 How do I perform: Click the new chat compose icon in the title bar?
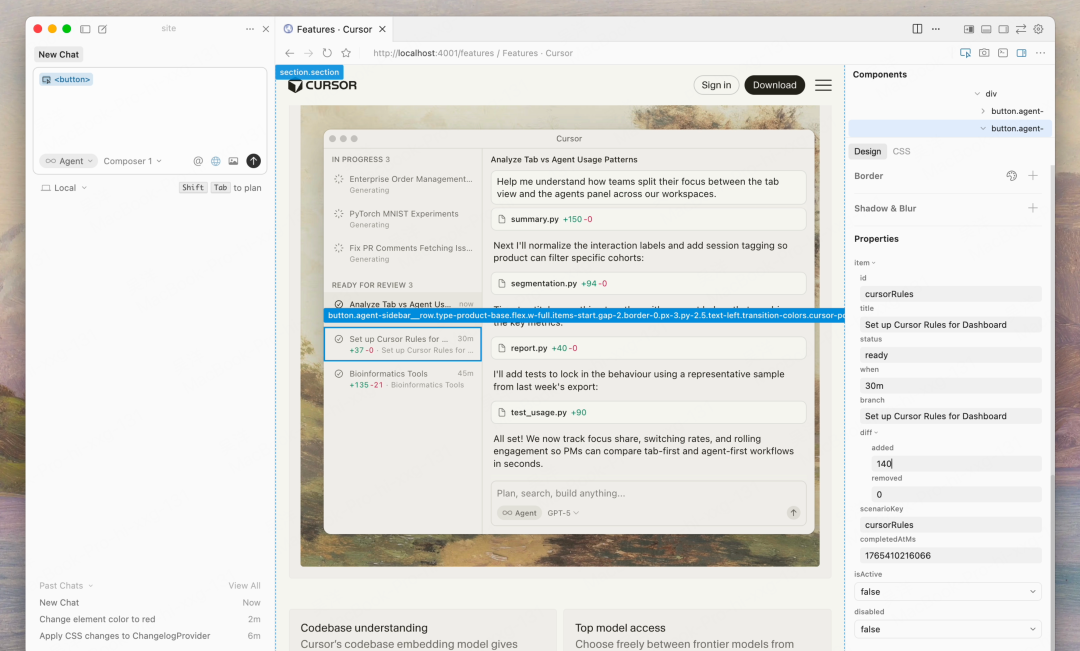pyautogui.click(x=103, y=29)
